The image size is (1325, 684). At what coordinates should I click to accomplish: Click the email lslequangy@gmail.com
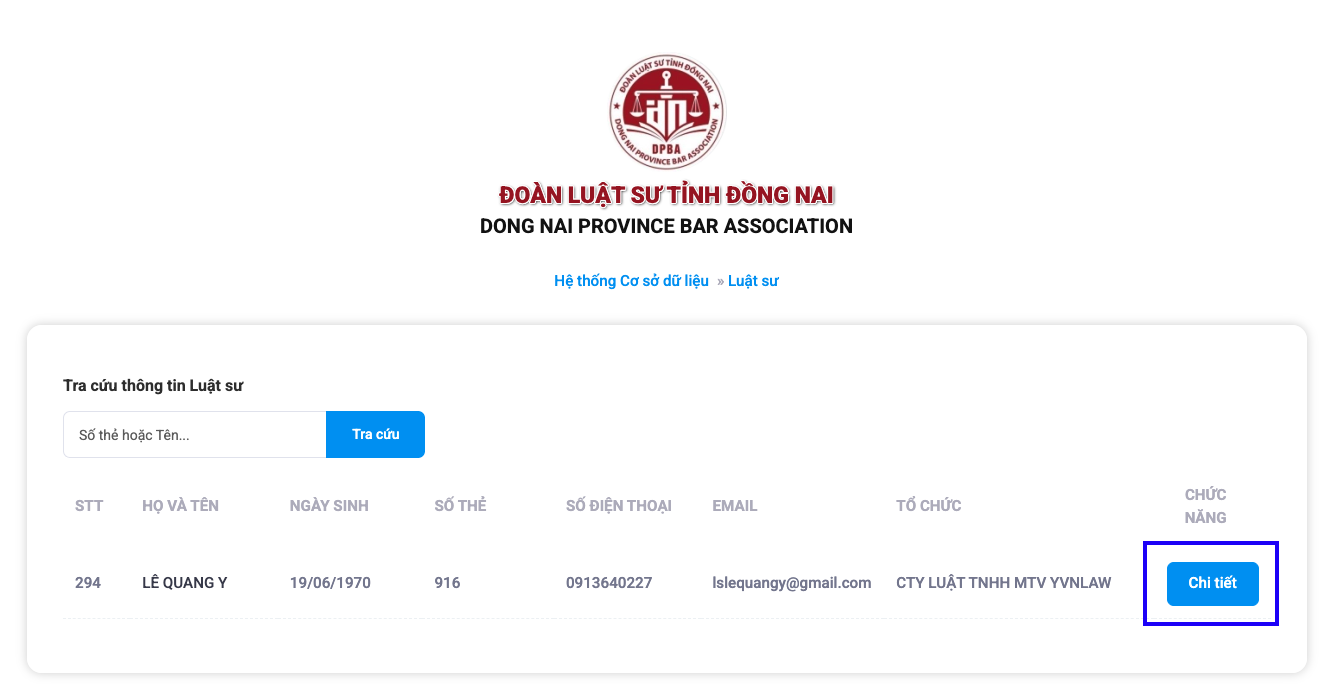(x=790, y=582)
